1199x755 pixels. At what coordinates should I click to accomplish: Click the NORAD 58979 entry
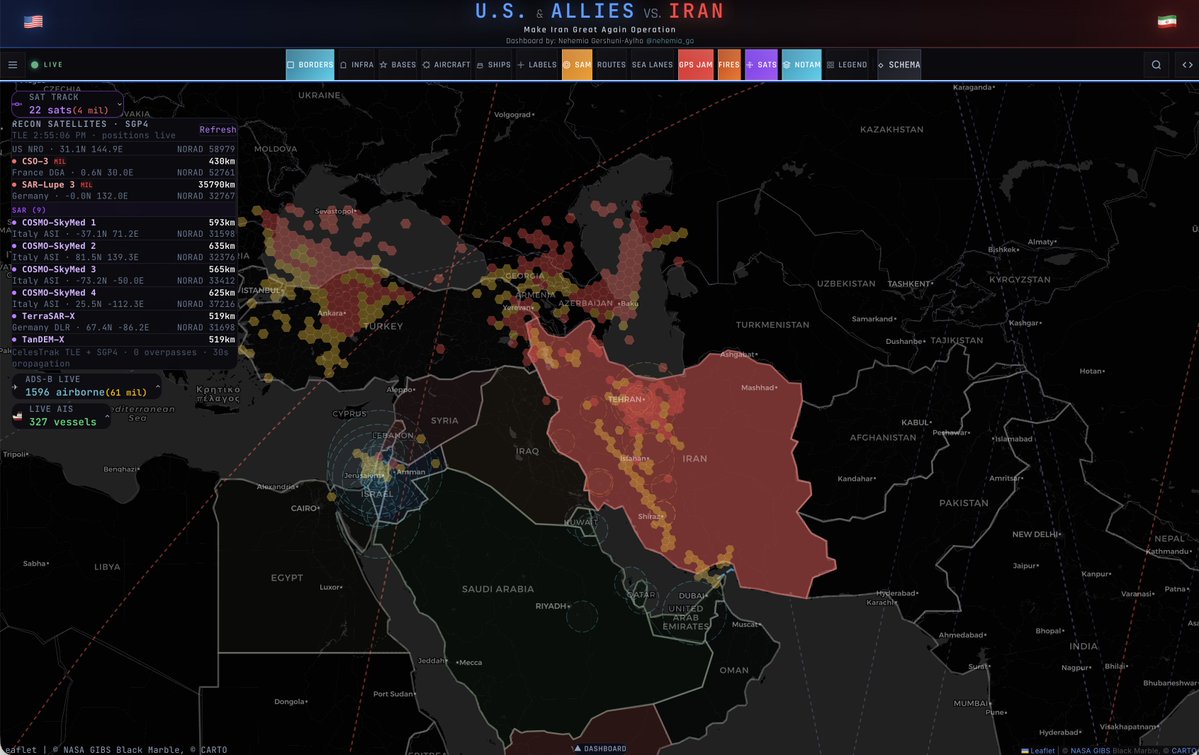coord(206,149)
